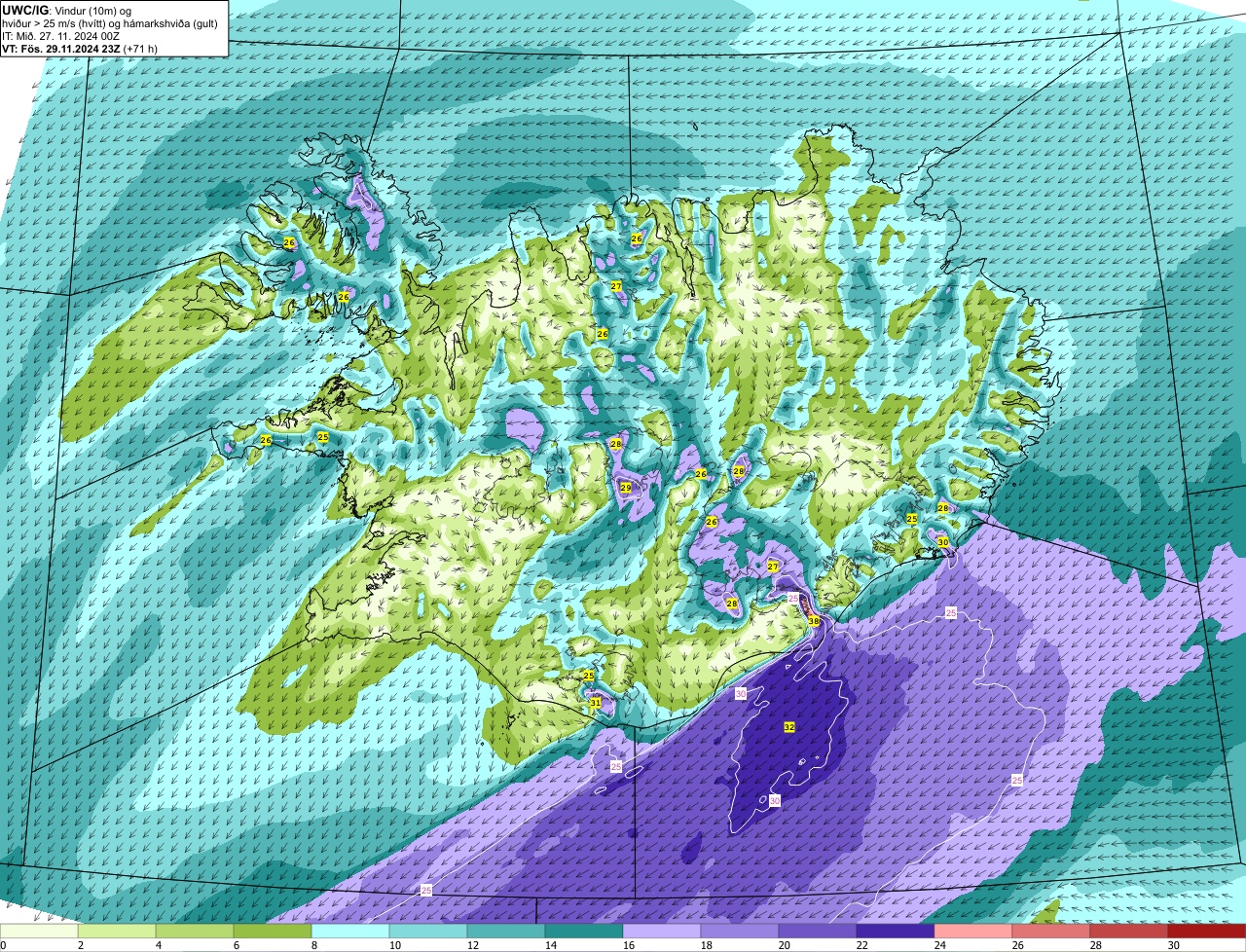Click the yellow 31 gust label
Screen dimensions: 1246x952
(x=595, y=703)
